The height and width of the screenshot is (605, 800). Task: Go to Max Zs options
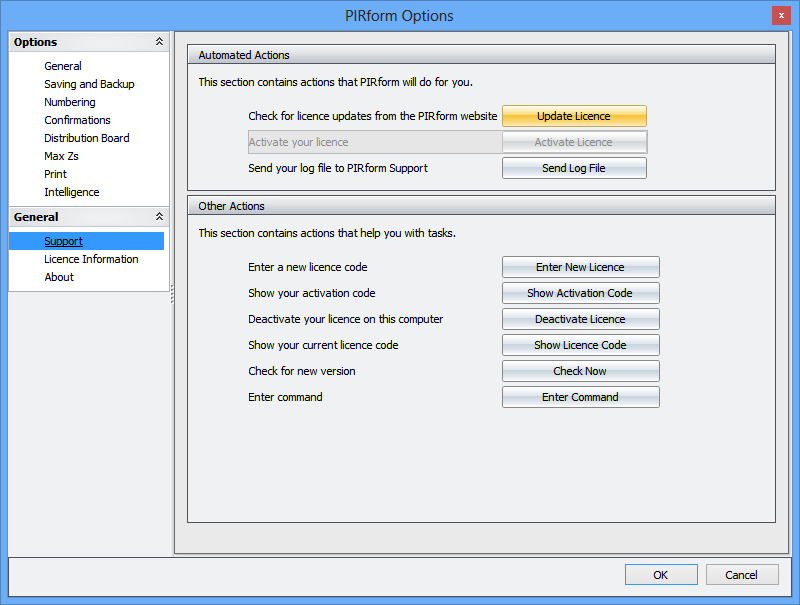(x=63, y=156)
